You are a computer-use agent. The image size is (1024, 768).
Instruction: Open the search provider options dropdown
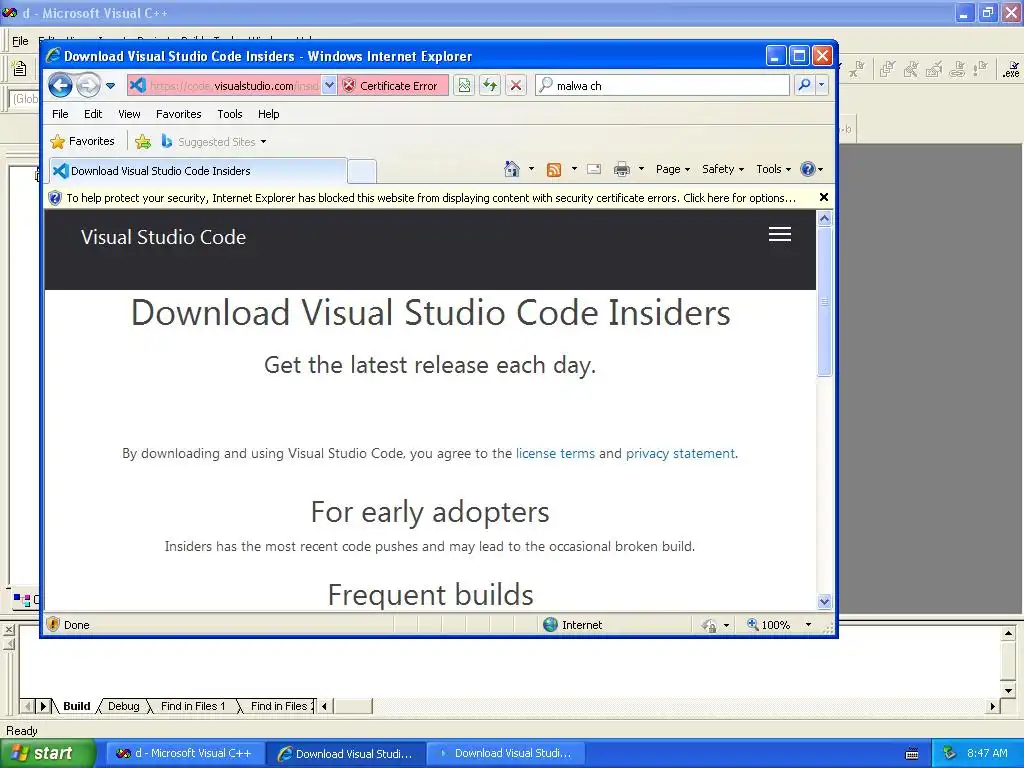coord(822,85)
